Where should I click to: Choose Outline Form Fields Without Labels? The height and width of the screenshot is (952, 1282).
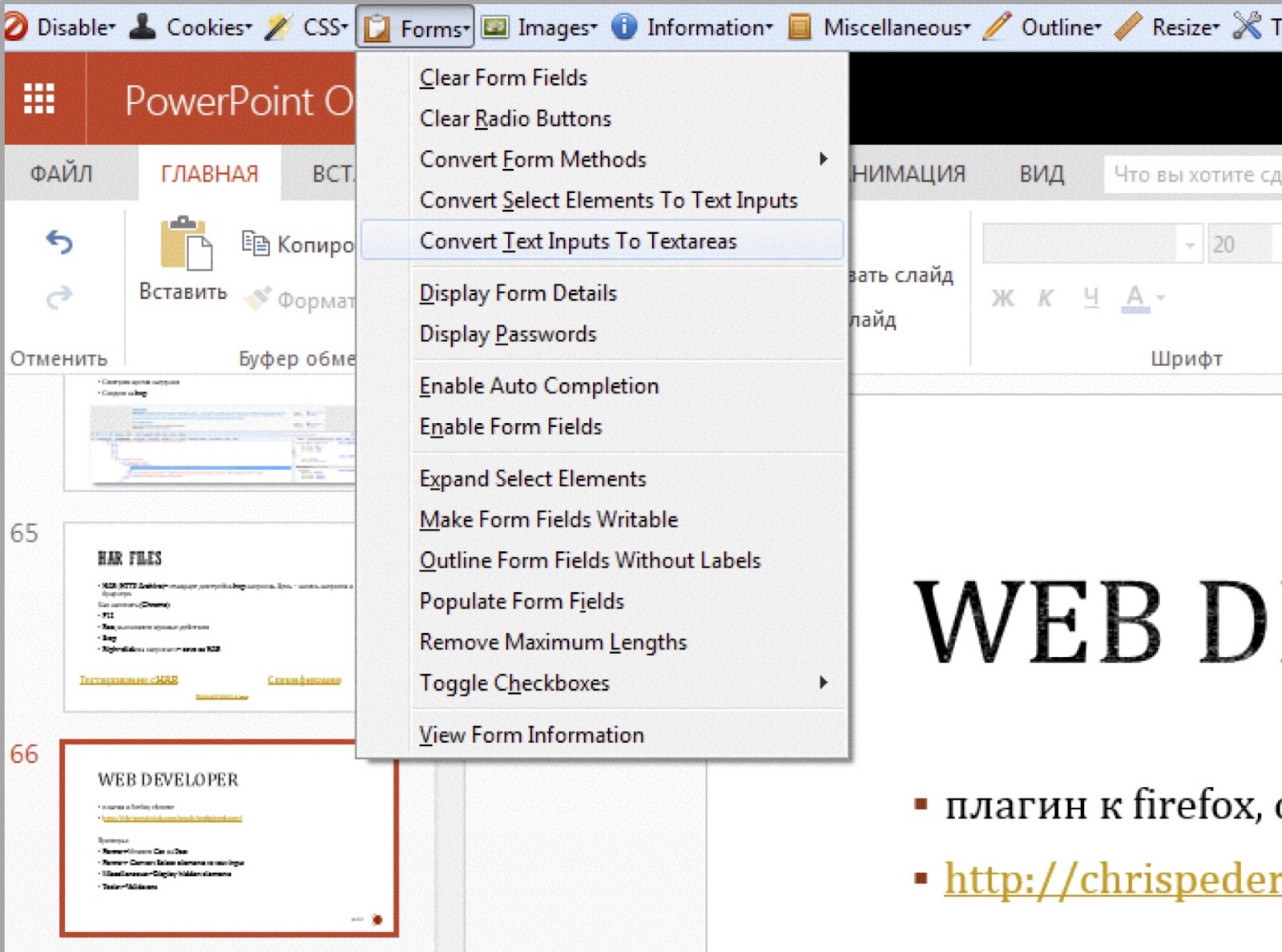[x=603, y=561]
